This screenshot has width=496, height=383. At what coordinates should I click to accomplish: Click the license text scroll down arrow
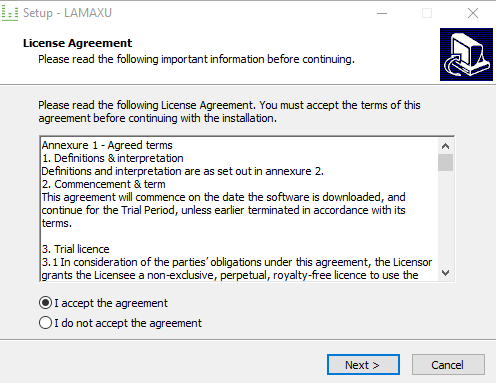[445, 273]
